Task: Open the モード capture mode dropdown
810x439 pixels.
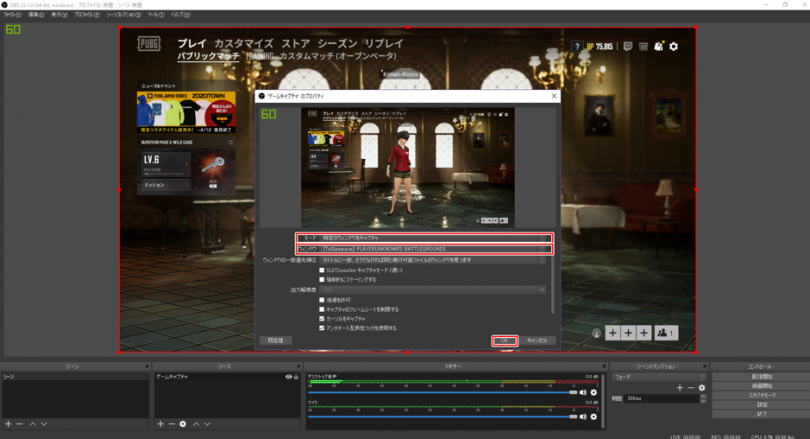Action: [x=433, y=238]
